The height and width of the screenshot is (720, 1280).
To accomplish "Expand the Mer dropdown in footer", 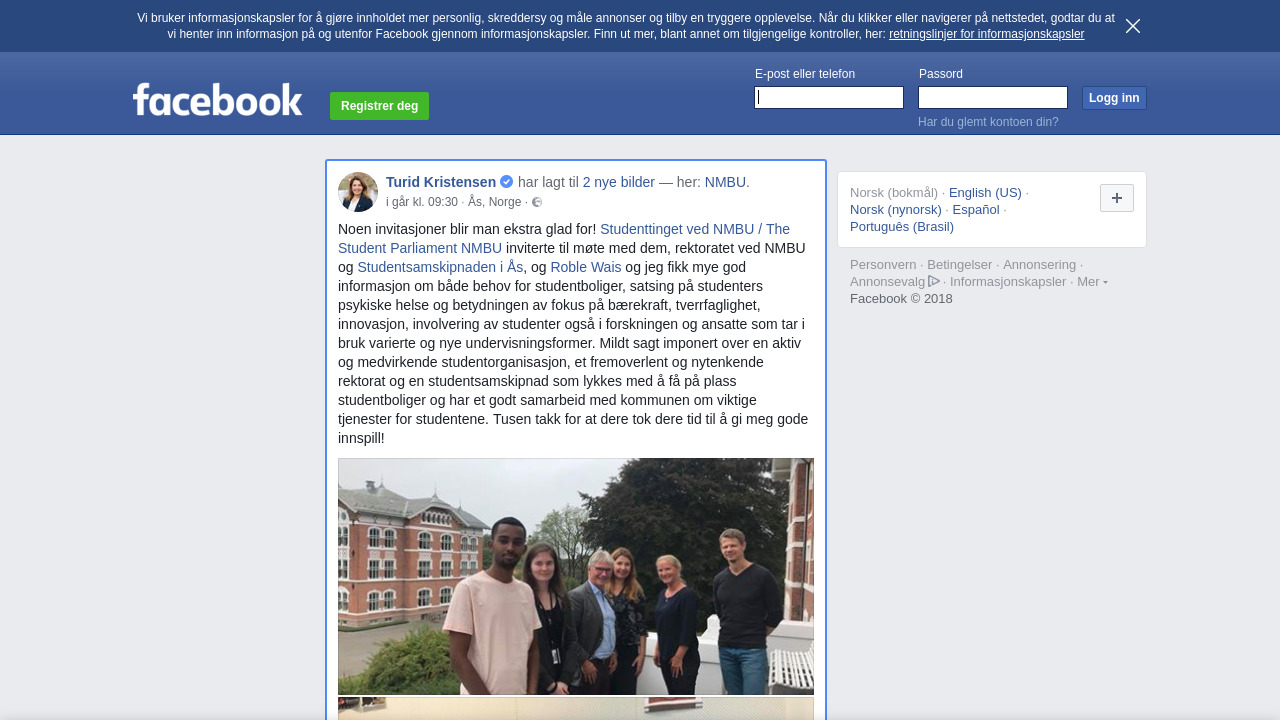I will [x=1092, y=282].
